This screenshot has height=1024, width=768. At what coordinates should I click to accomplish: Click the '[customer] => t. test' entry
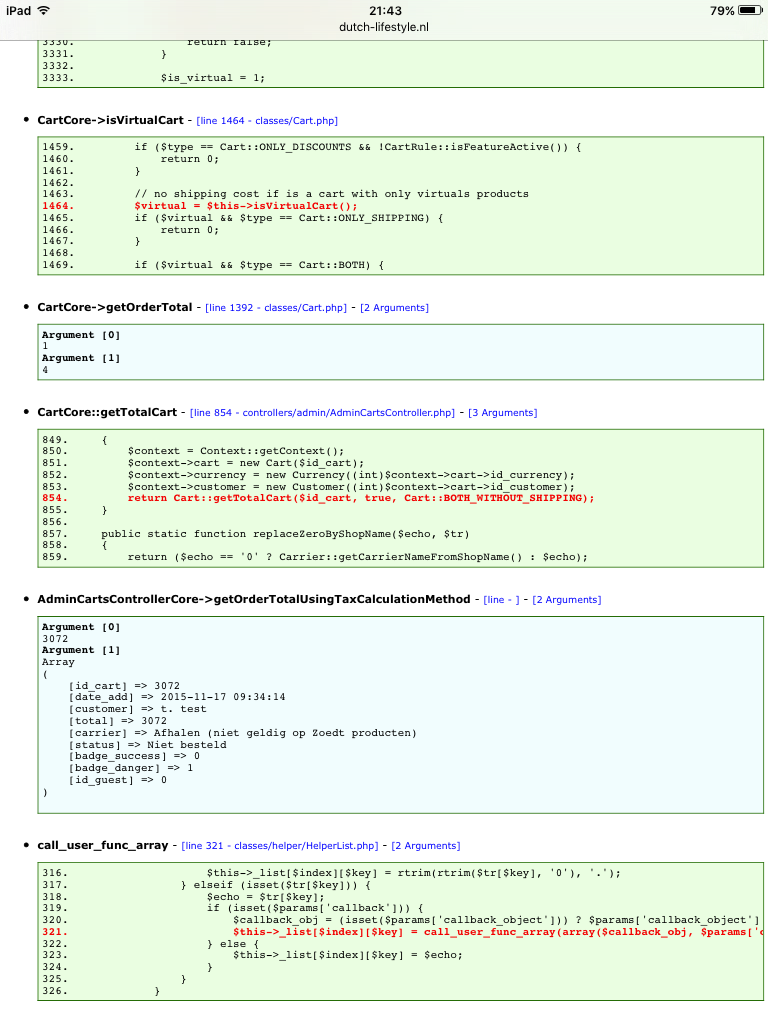[x=138, y=709]
